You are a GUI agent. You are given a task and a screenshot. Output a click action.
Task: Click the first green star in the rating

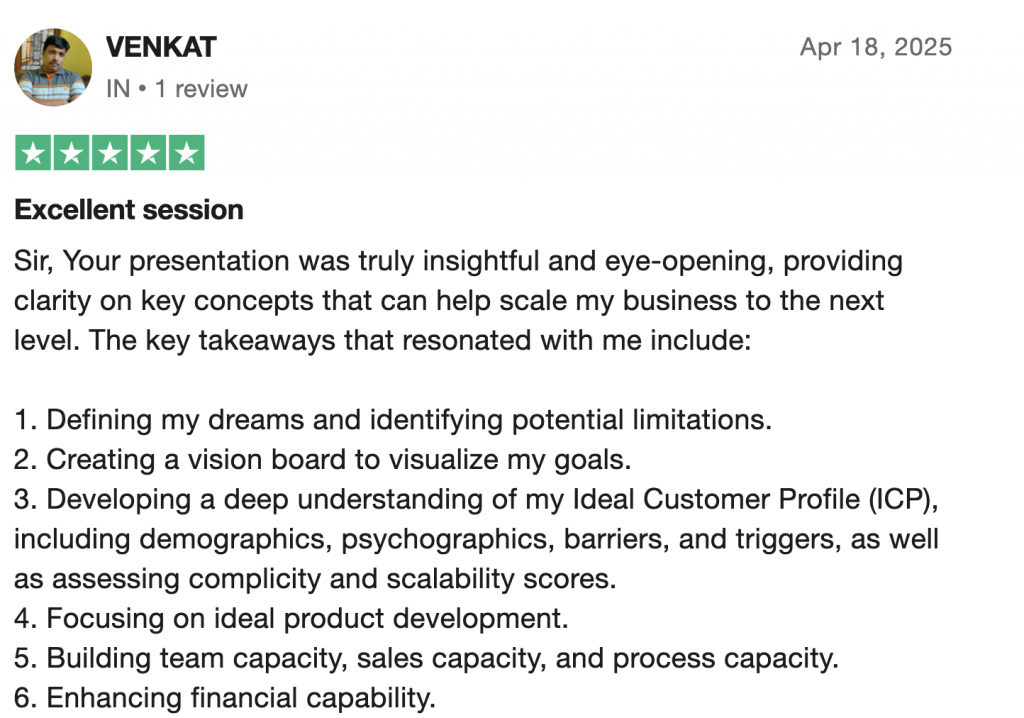33,153
